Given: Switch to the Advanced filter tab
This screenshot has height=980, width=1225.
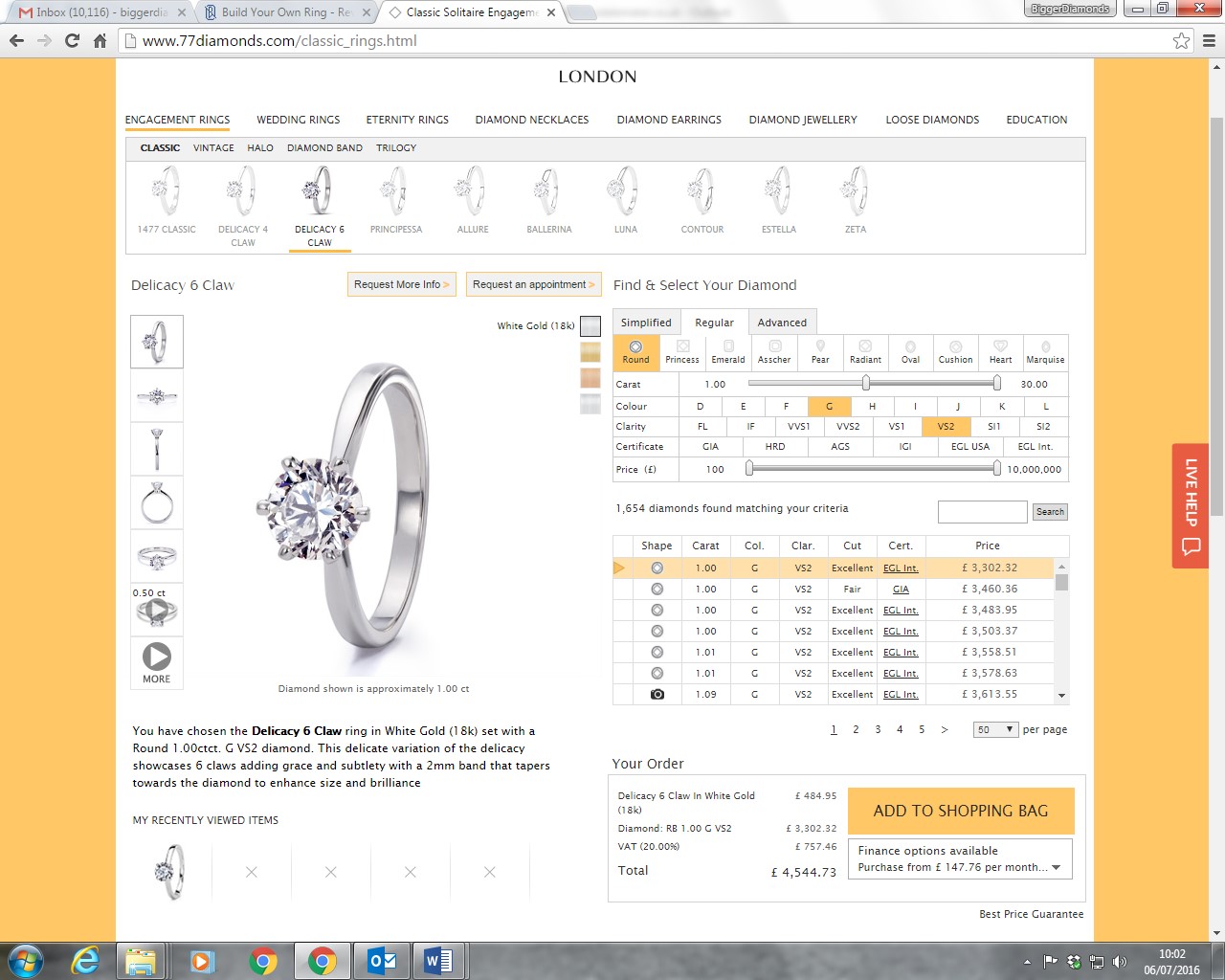Looking at the screenshot, I should point(782,323).
